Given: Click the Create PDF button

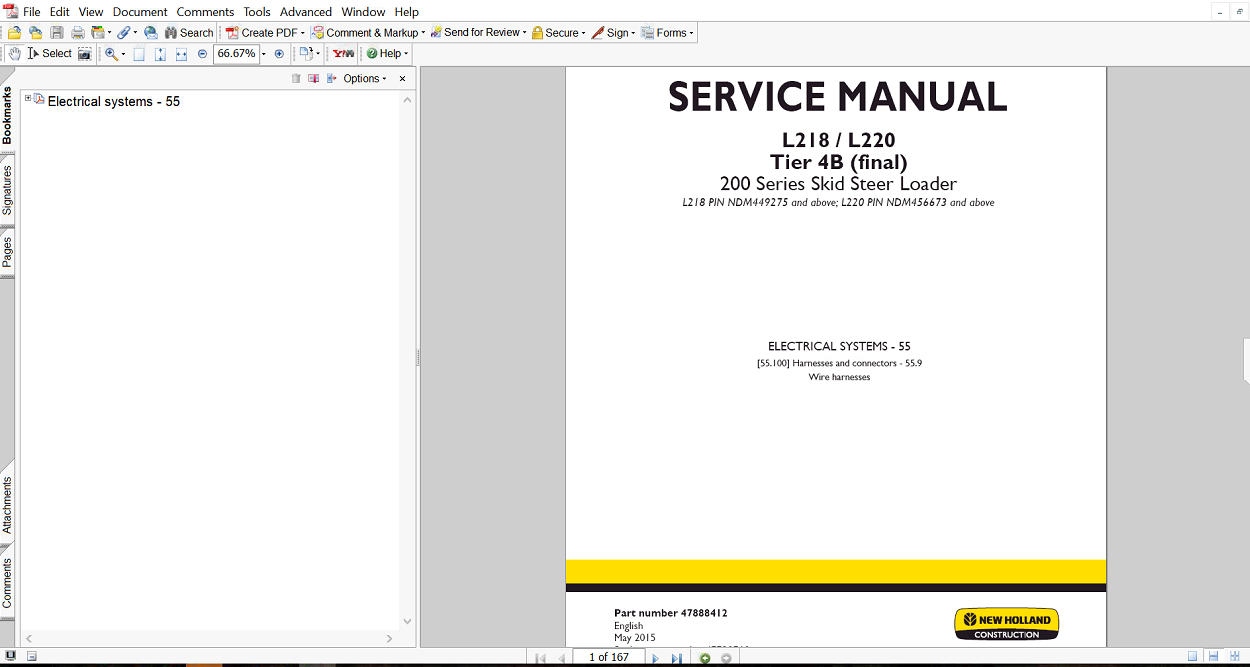Looking at the screenshot, I should (x=264, y=33).
